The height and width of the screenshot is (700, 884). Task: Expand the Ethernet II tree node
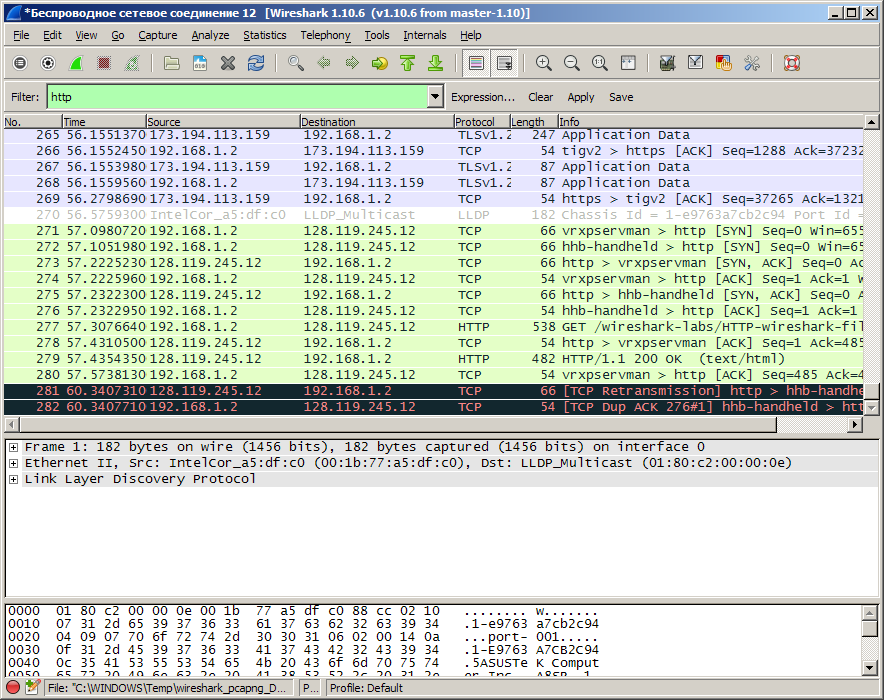pyautogui.click(x=14, y=463)
